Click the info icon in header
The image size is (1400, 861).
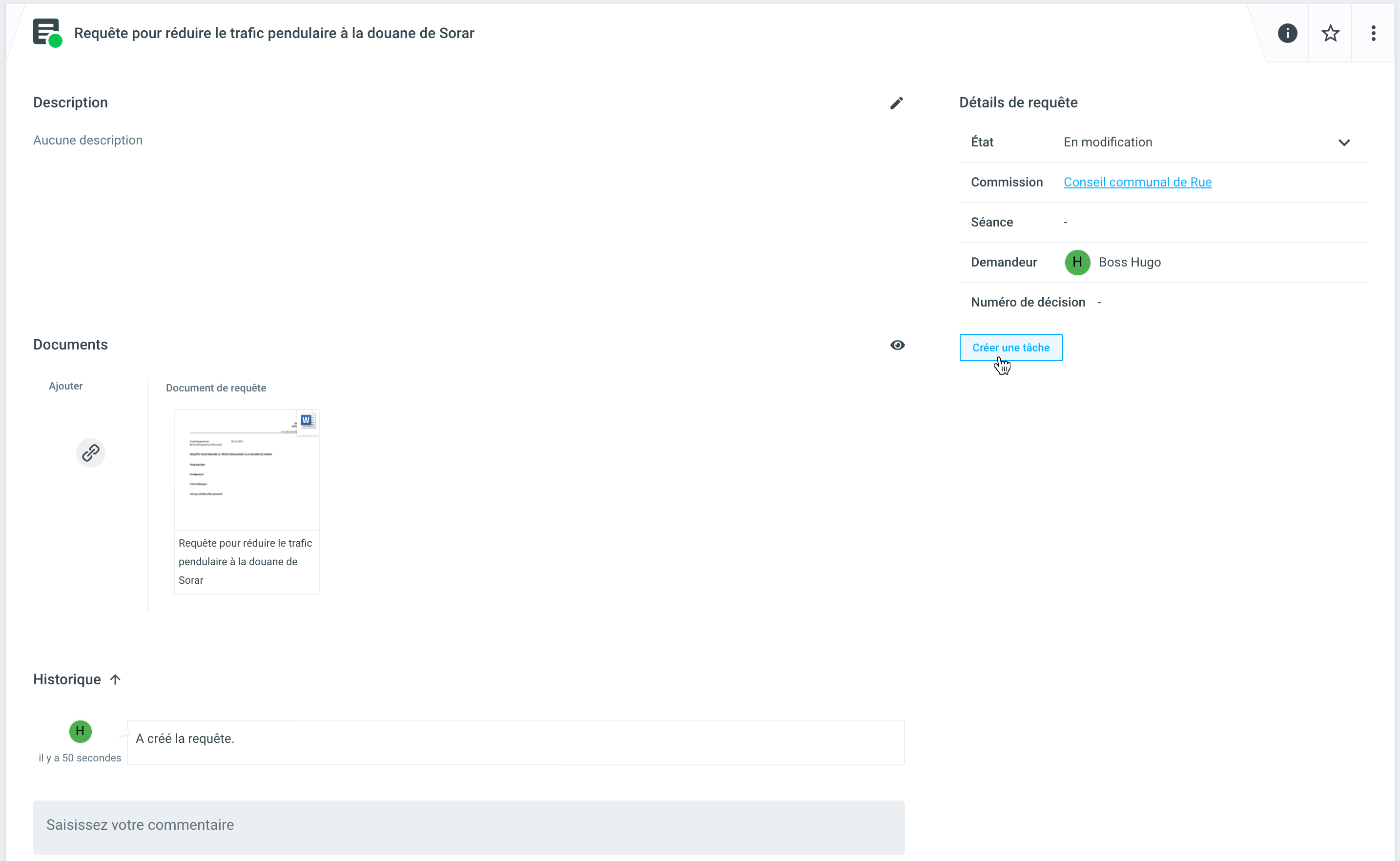pyautogui.click(x=1287, y=33)
